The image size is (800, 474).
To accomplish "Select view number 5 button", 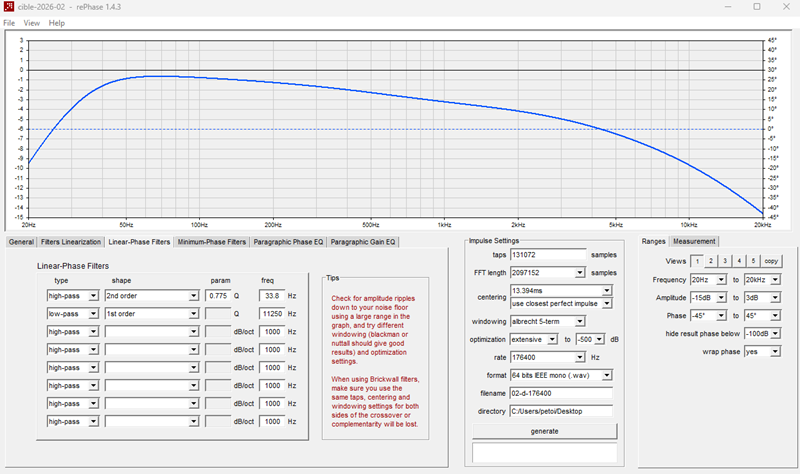I will click(753, 261).
